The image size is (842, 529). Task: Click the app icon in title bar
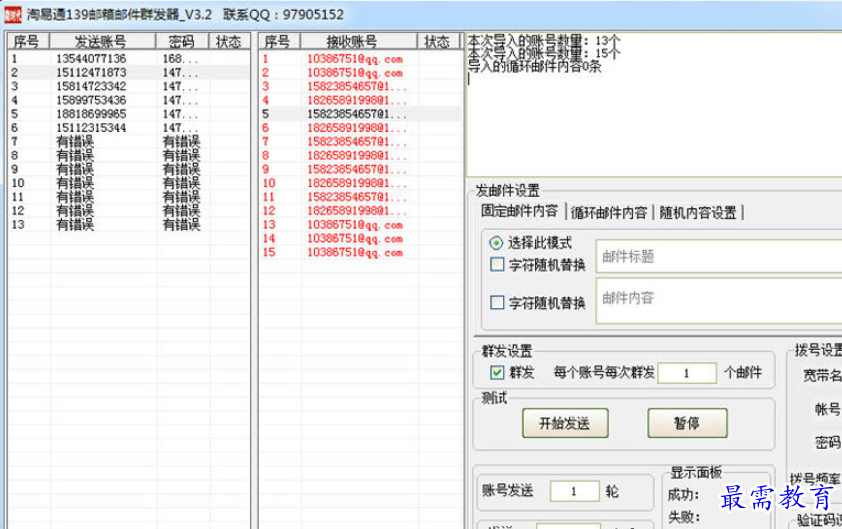pyautogui.click(x=11, y=14)
